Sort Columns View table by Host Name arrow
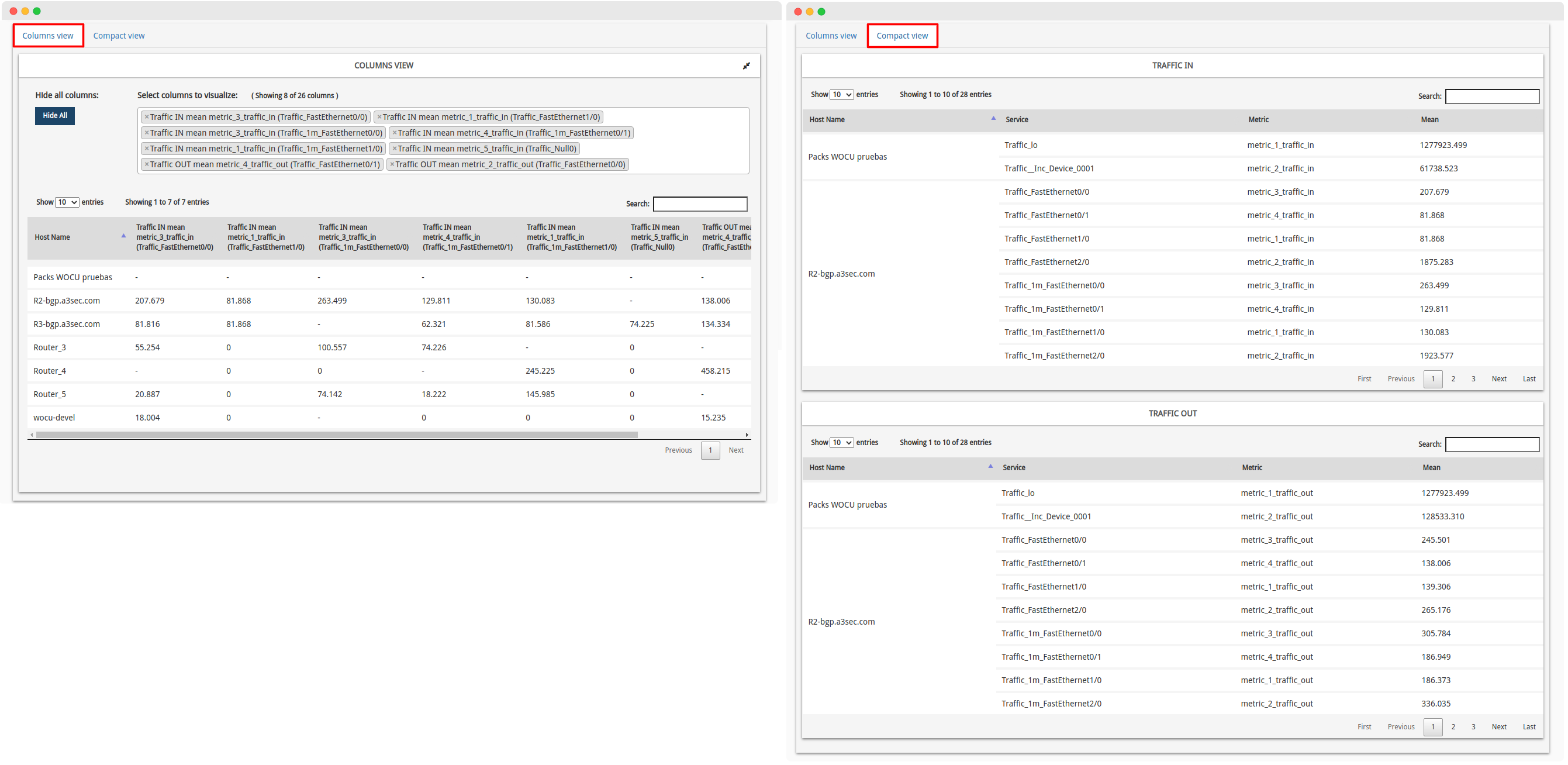1568x765 pixels. click(123, 236)
